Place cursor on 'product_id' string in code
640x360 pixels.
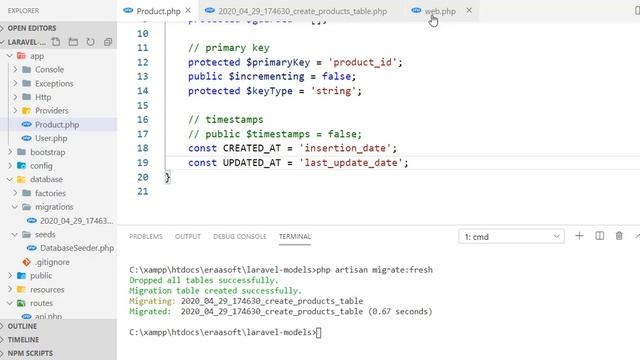point(362,62)
